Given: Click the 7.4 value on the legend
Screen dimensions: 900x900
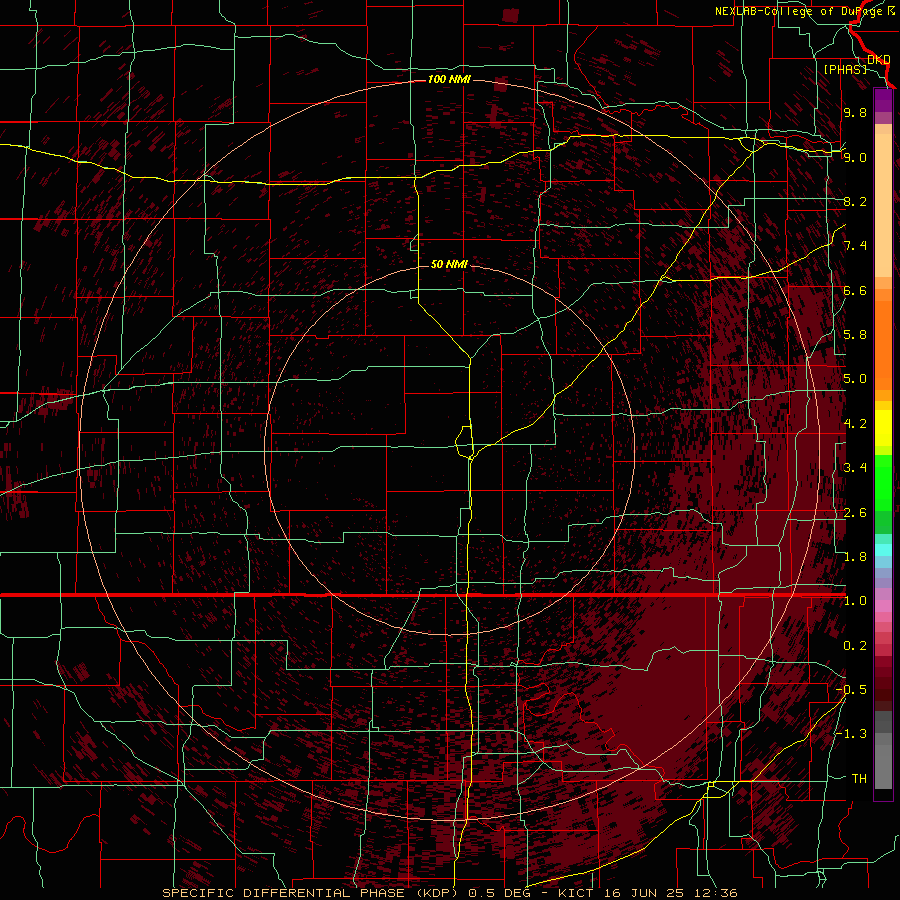Looking at the screenshot, I should pyautogui.click(x=855, y=246).
